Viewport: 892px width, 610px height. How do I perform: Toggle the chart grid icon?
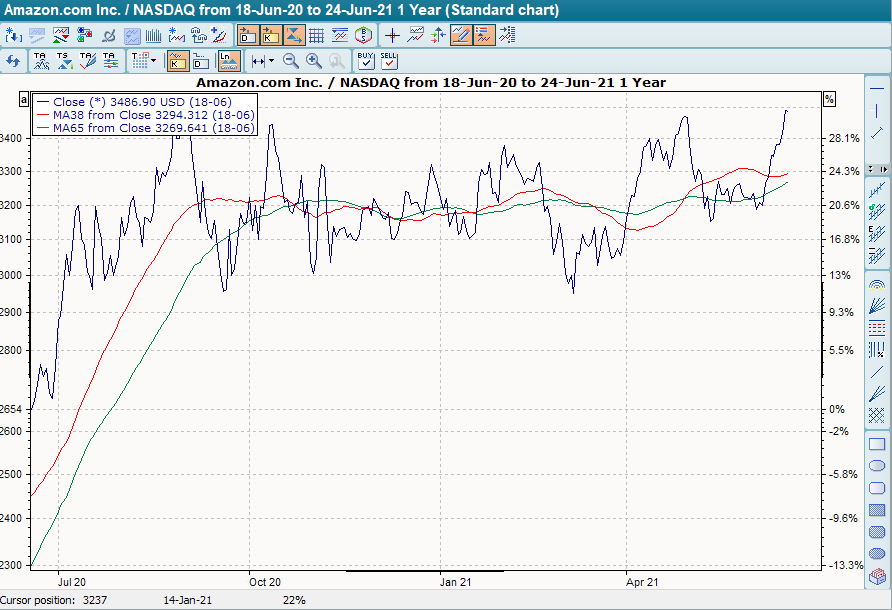click(315, 34)
